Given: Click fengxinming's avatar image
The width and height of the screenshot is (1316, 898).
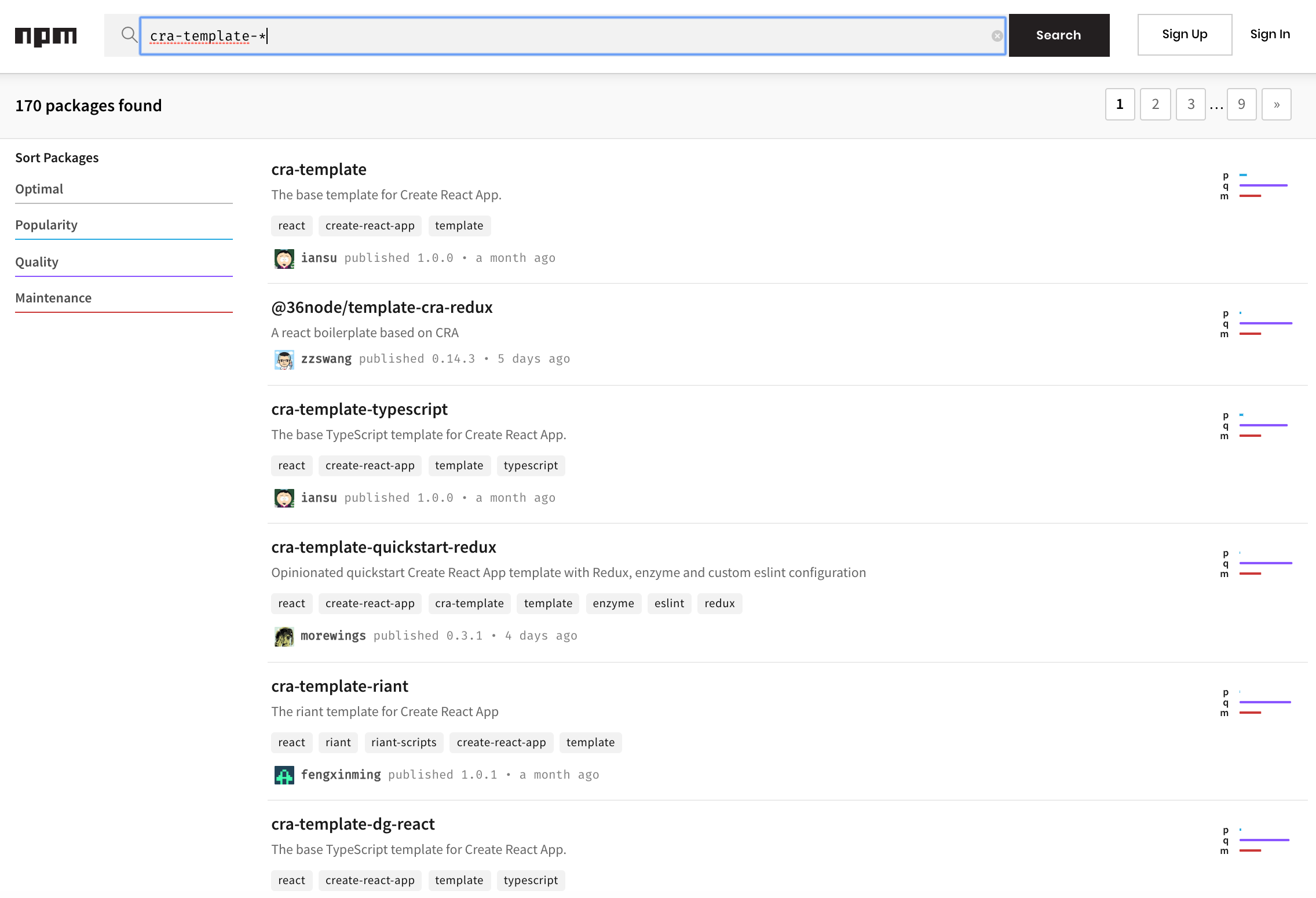Looking at the screenshot, I should (x=284, y=775).
